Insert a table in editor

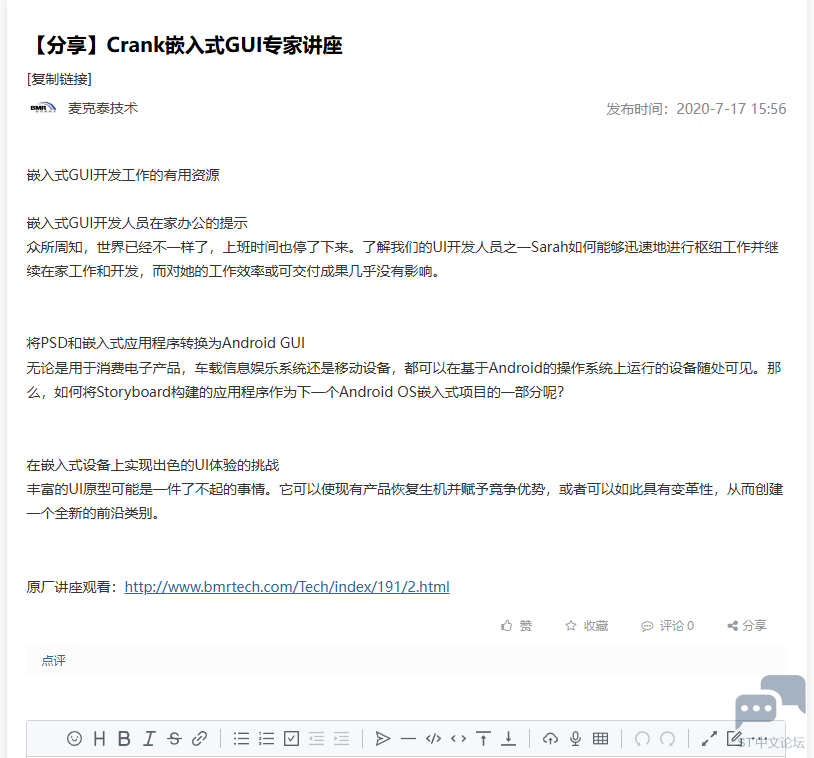(601, 738)
